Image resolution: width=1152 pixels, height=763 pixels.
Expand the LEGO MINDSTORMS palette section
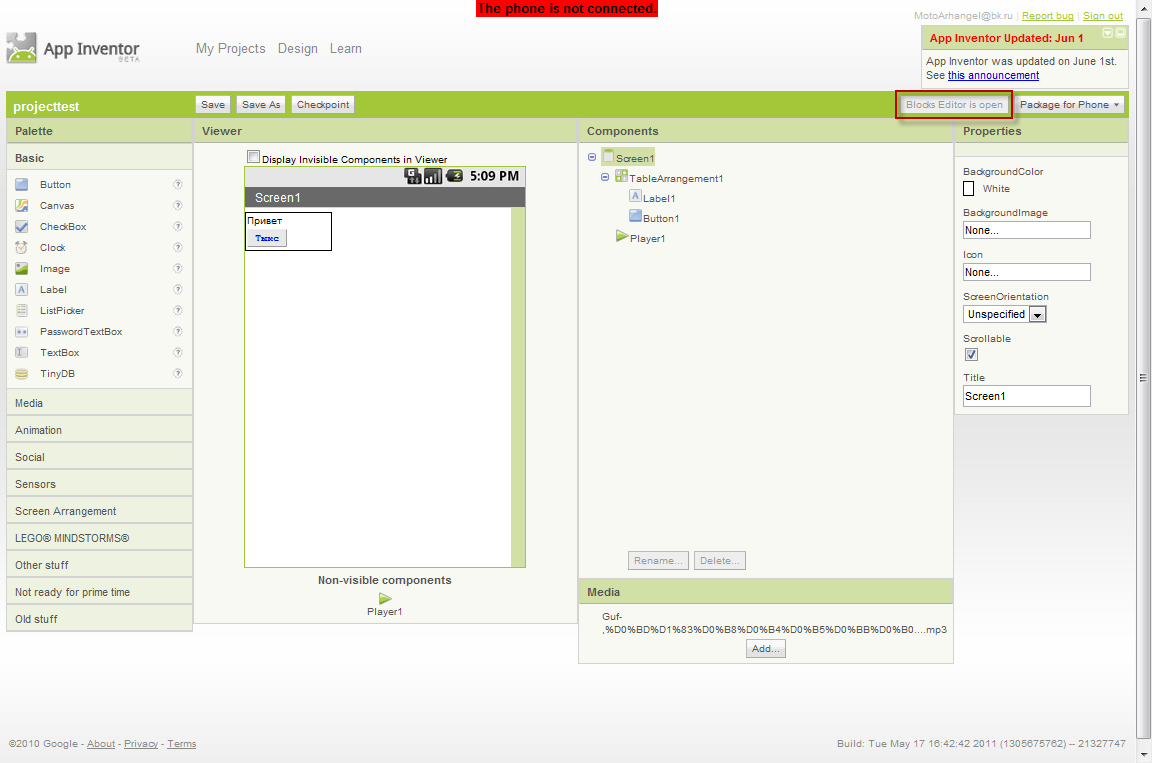[x=99, y=538]
